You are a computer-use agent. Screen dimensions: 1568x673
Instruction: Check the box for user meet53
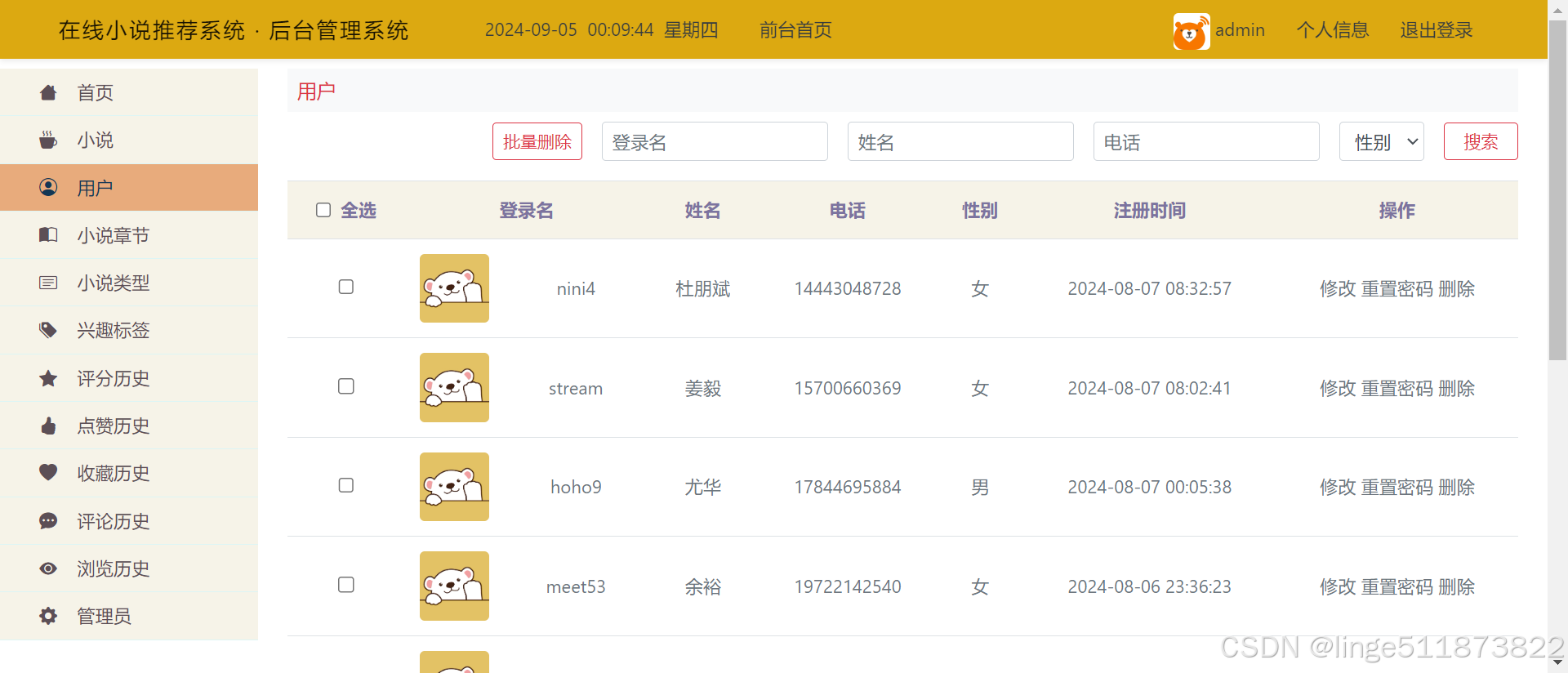point(346,585)
